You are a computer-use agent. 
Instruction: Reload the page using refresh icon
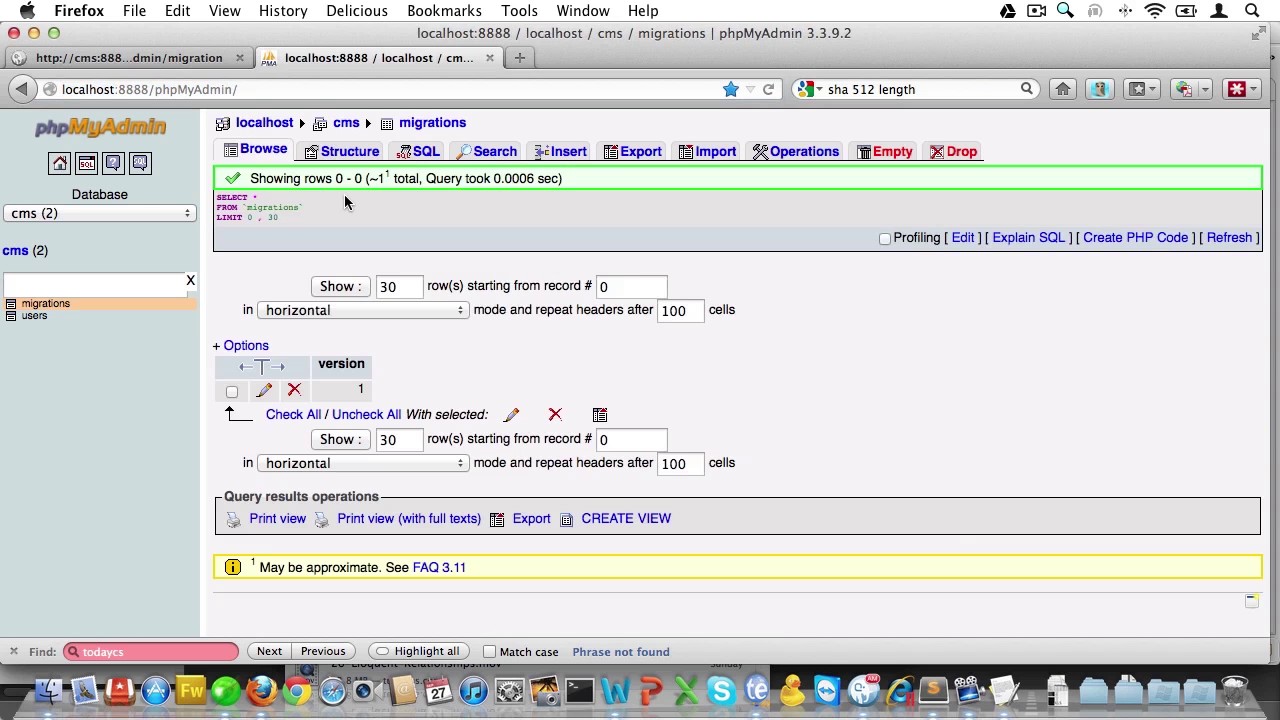768,89
